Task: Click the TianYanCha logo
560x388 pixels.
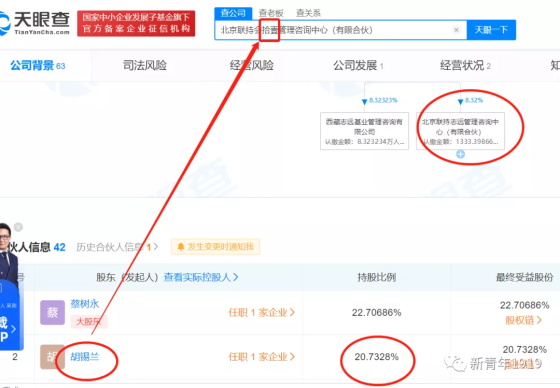Action: click(35, 23)
